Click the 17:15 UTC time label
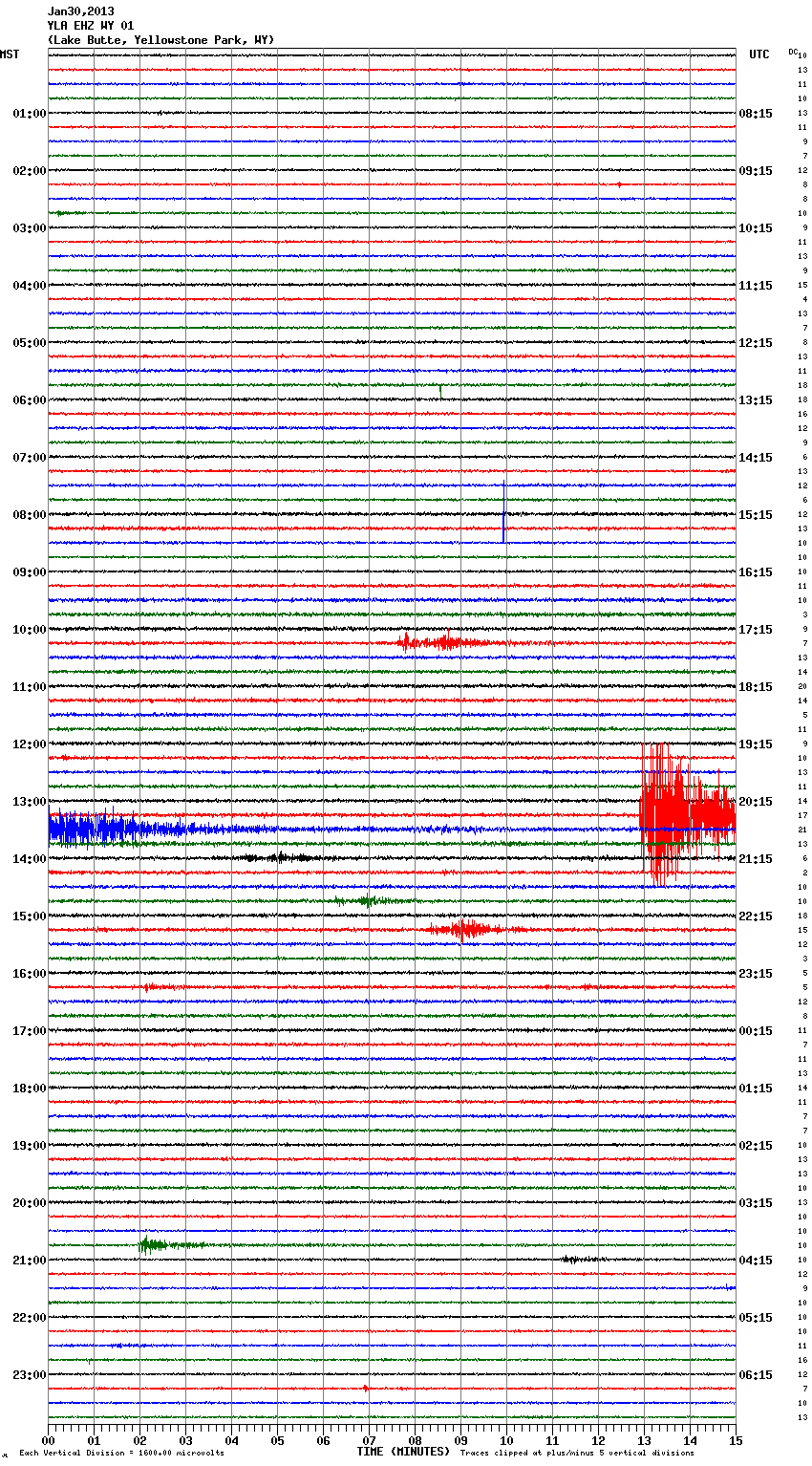 [756, 630]
